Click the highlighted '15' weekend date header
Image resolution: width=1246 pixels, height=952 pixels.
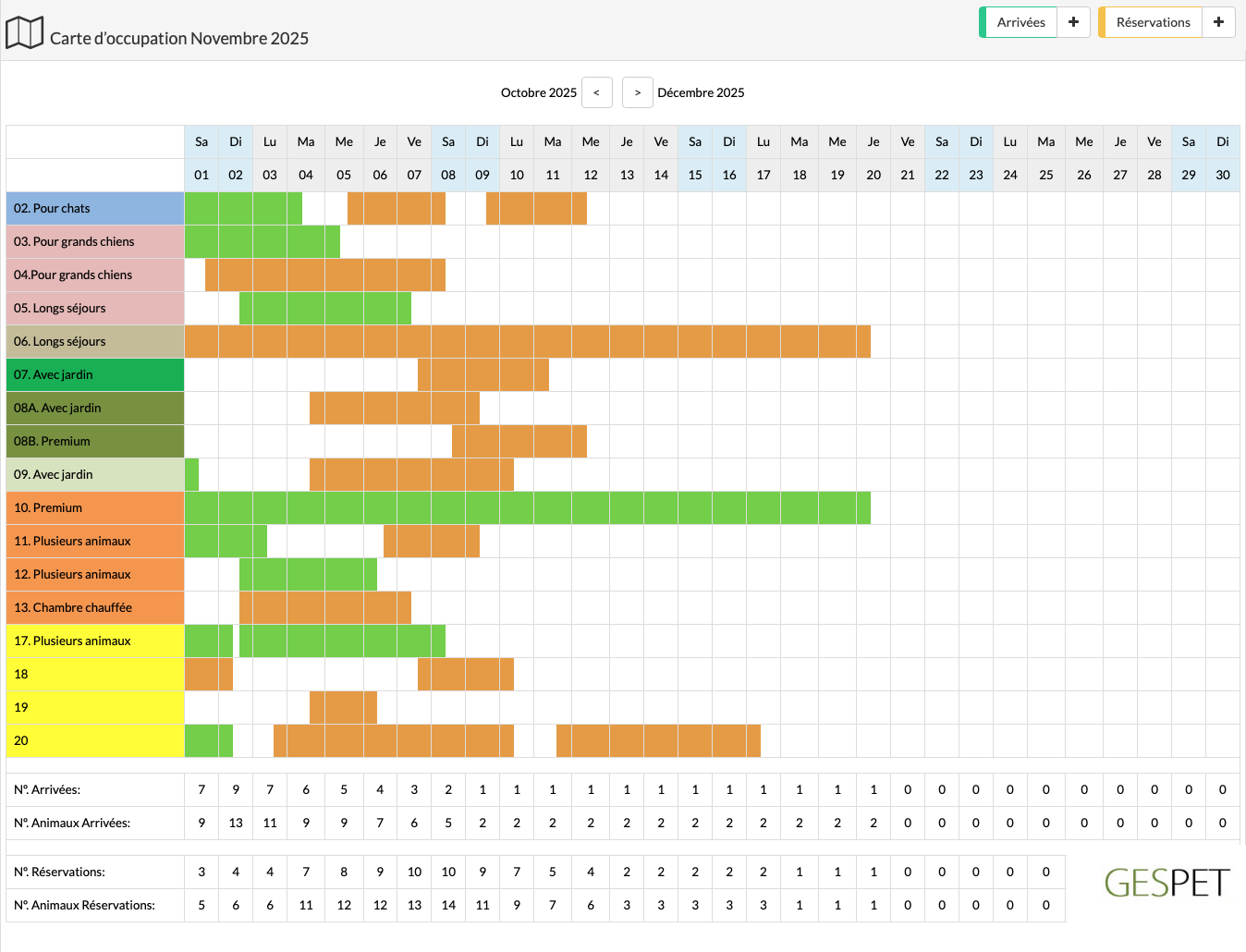pyautogui.click(x=694, y=175)
